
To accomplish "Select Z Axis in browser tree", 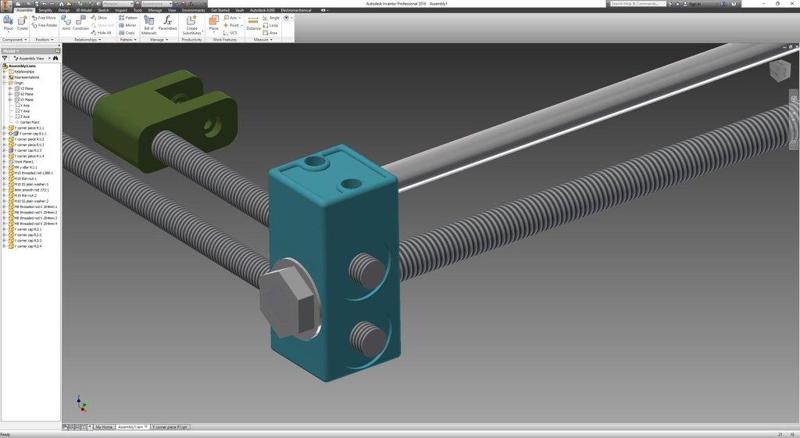I will tap(25, 116).
